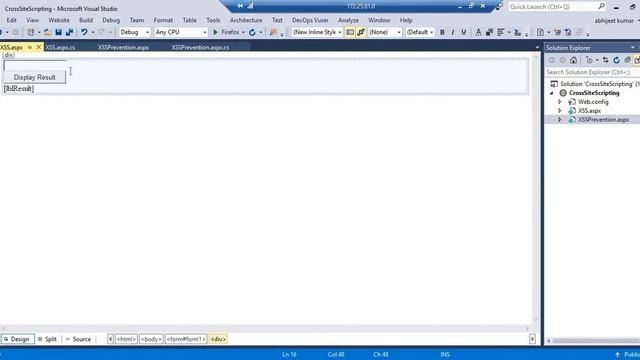Click Solution Explorer Home icon
The image size is (640, 360).
[x=573, y=60]
